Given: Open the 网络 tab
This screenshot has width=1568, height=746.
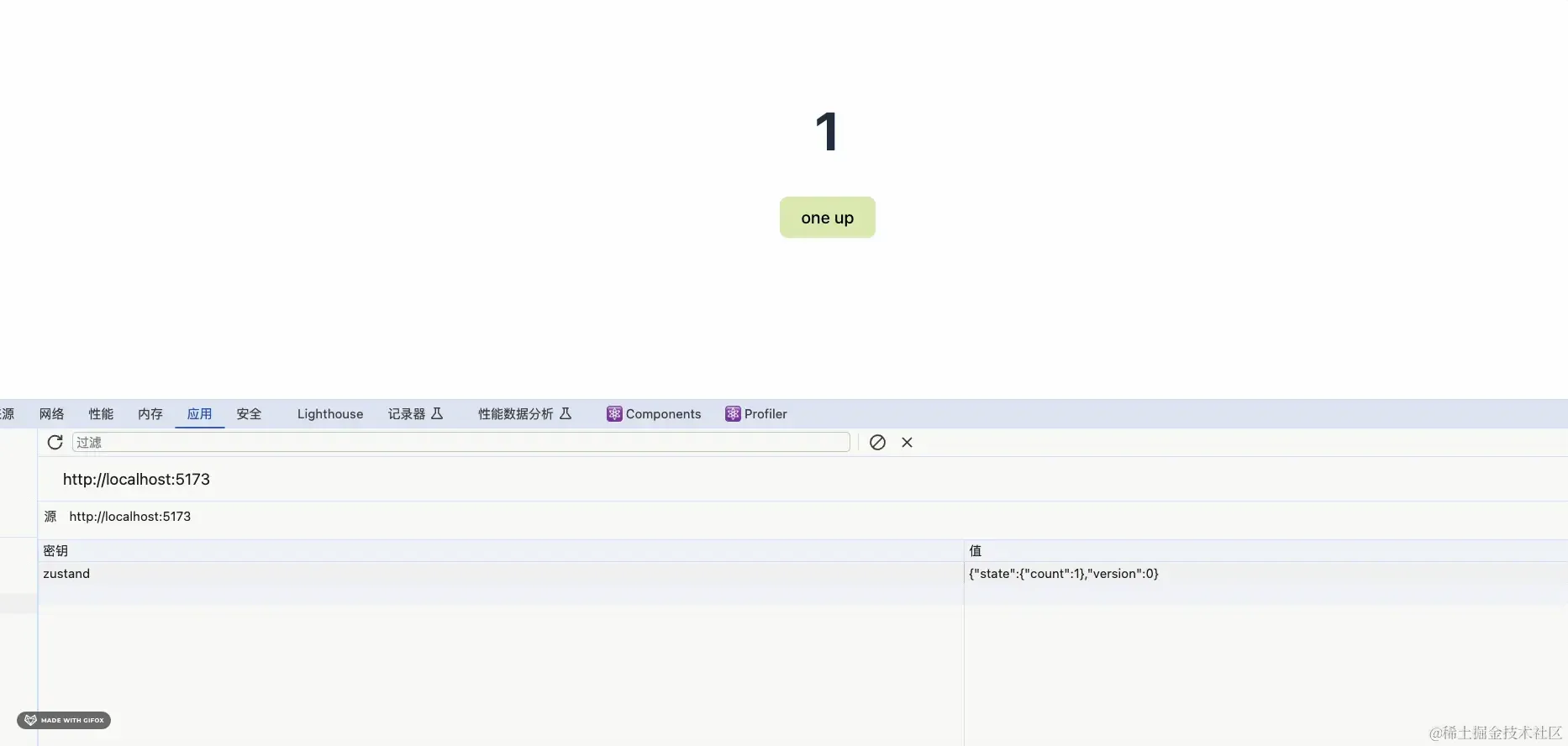Looking at the screenshot, I should 51,413.
